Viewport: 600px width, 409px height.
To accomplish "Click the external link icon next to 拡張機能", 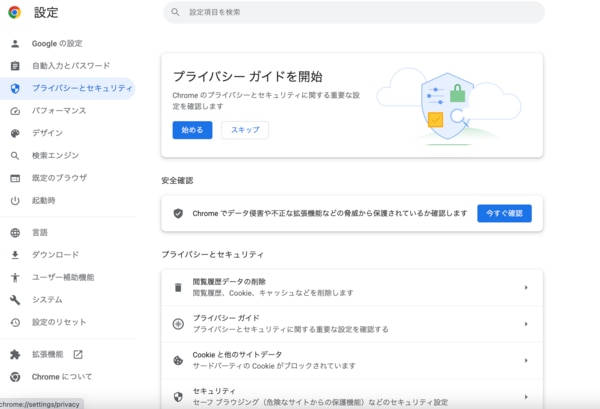I will click(78, 355).
